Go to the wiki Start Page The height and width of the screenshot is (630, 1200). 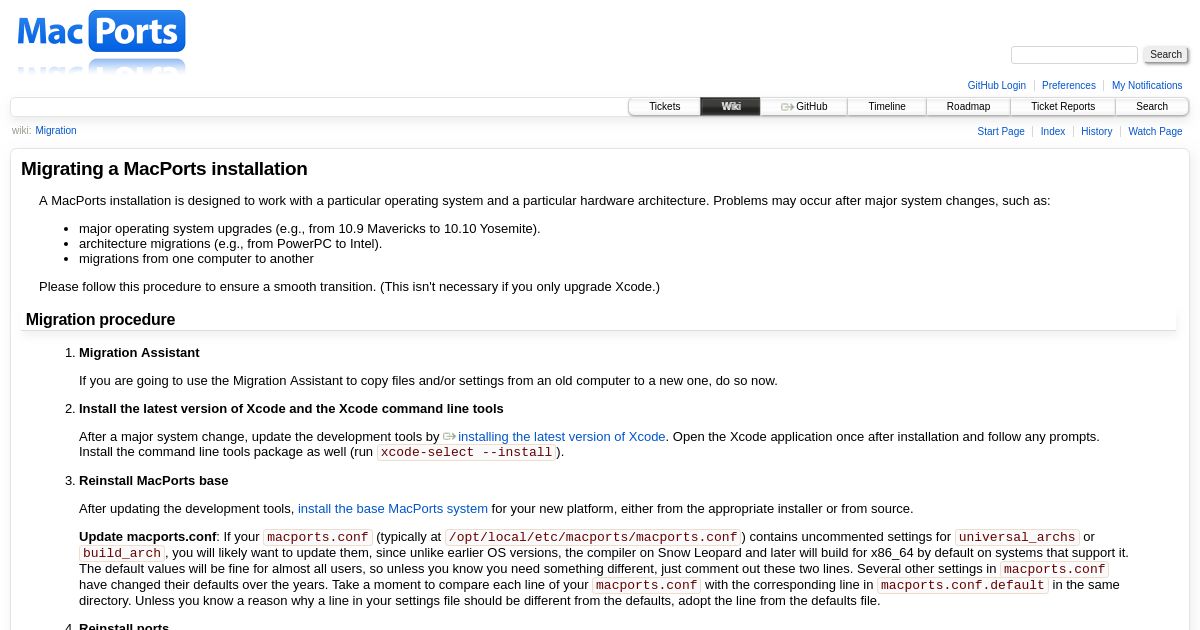point(1001,132)
